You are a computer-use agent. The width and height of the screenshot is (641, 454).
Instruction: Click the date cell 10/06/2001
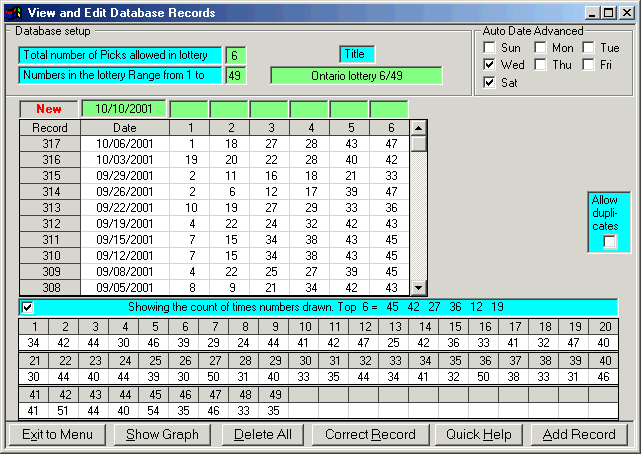125,144
